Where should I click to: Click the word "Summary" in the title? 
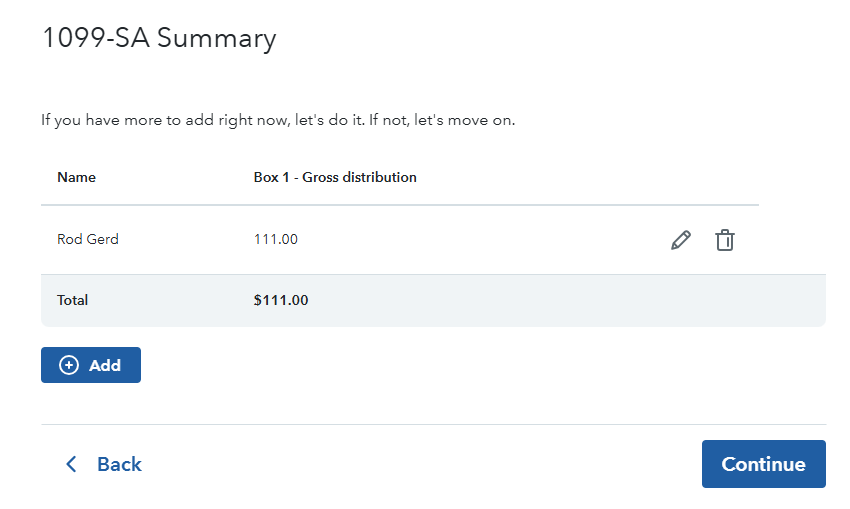[217, 39]
